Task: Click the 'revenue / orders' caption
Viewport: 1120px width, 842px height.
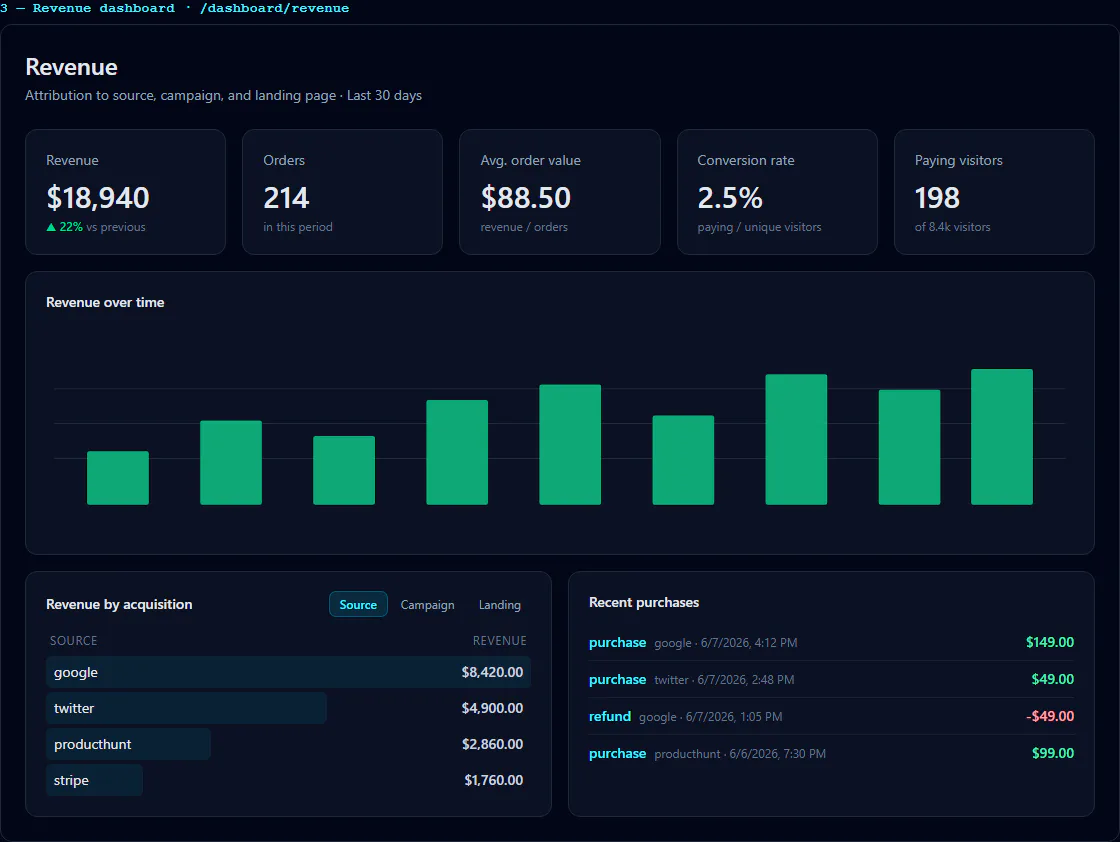Action: pos(524,227)
